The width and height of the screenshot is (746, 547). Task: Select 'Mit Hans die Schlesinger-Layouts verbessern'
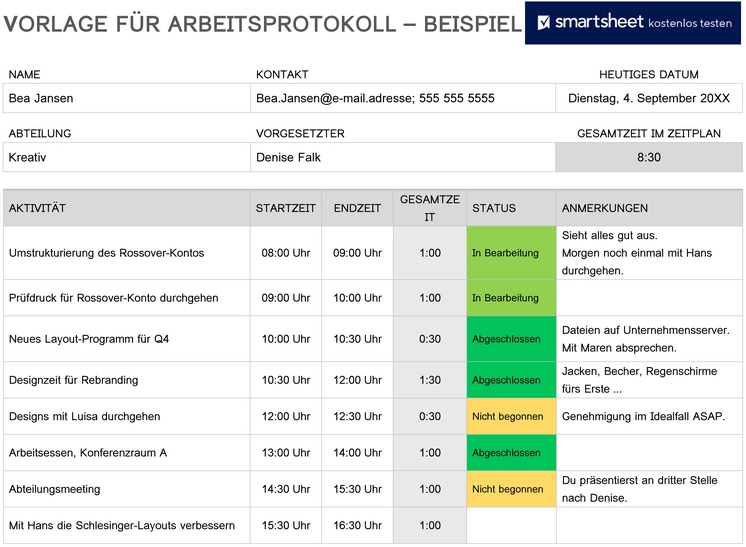pos(127,526)
